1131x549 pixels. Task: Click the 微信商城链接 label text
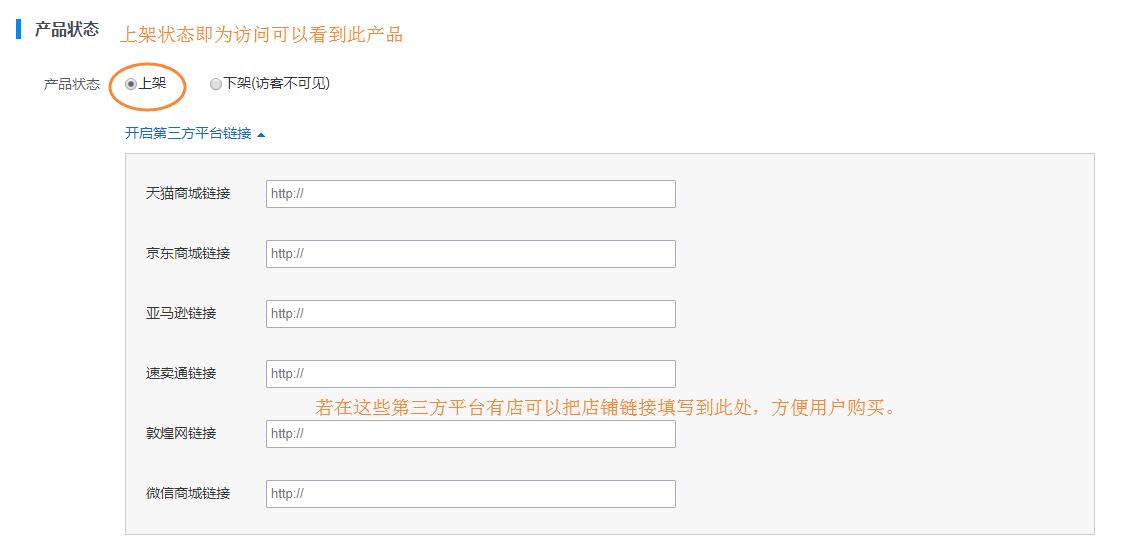[188, 493]
